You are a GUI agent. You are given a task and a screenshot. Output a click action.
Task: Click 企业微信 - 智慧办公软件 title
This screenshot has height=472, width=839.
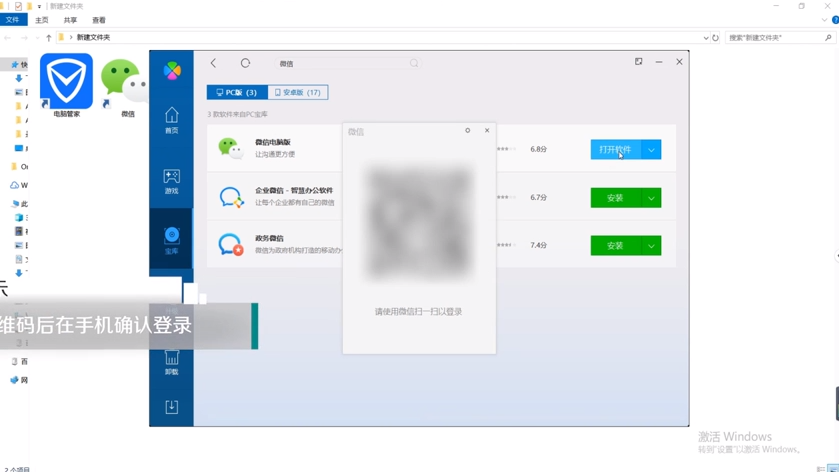tap(294, 191)
